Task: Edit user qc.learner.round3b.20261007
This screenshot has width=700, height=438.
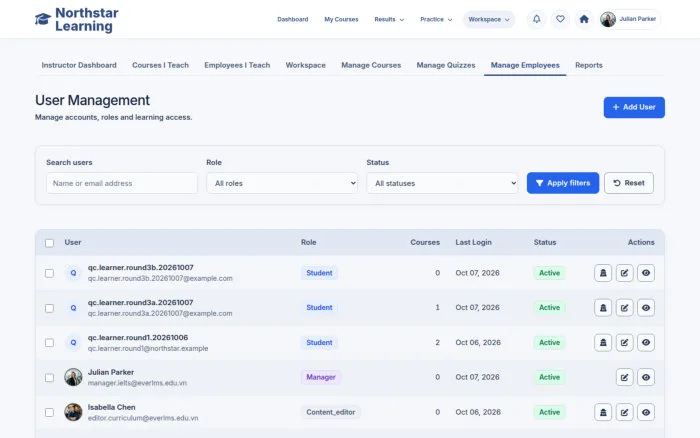Action: 625,273
